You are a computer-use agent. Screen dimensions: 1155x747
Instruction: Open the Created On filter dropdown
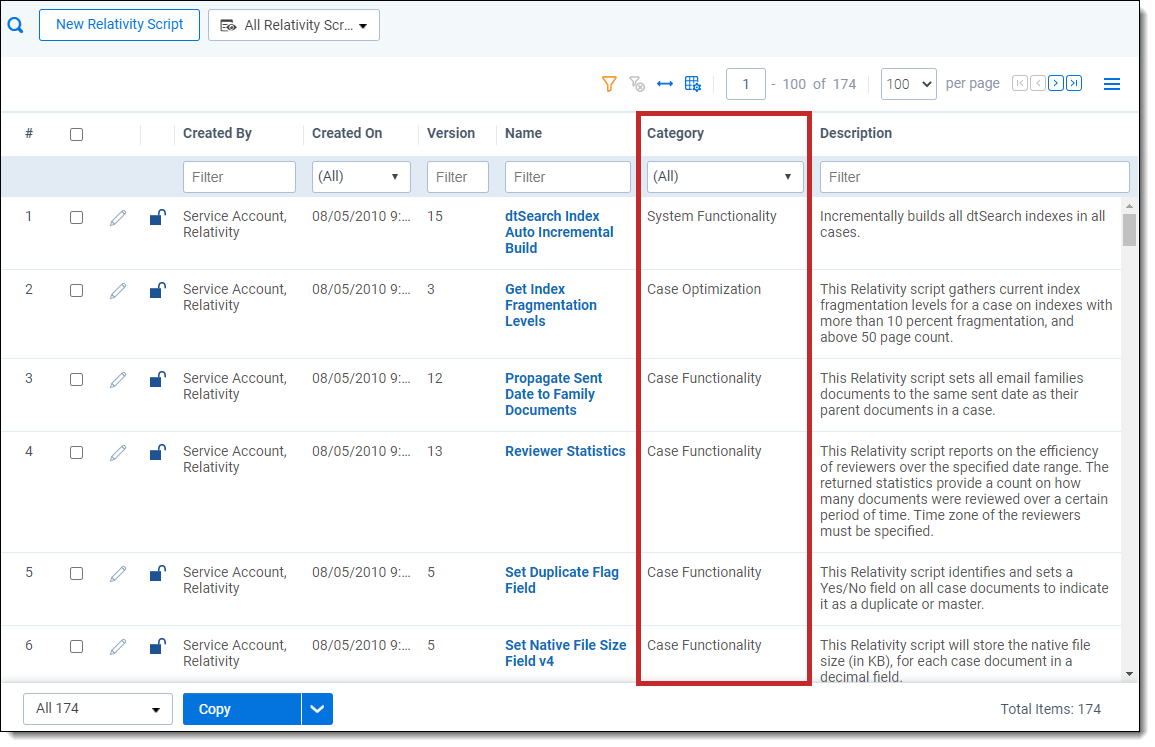[x=361, y=177]
